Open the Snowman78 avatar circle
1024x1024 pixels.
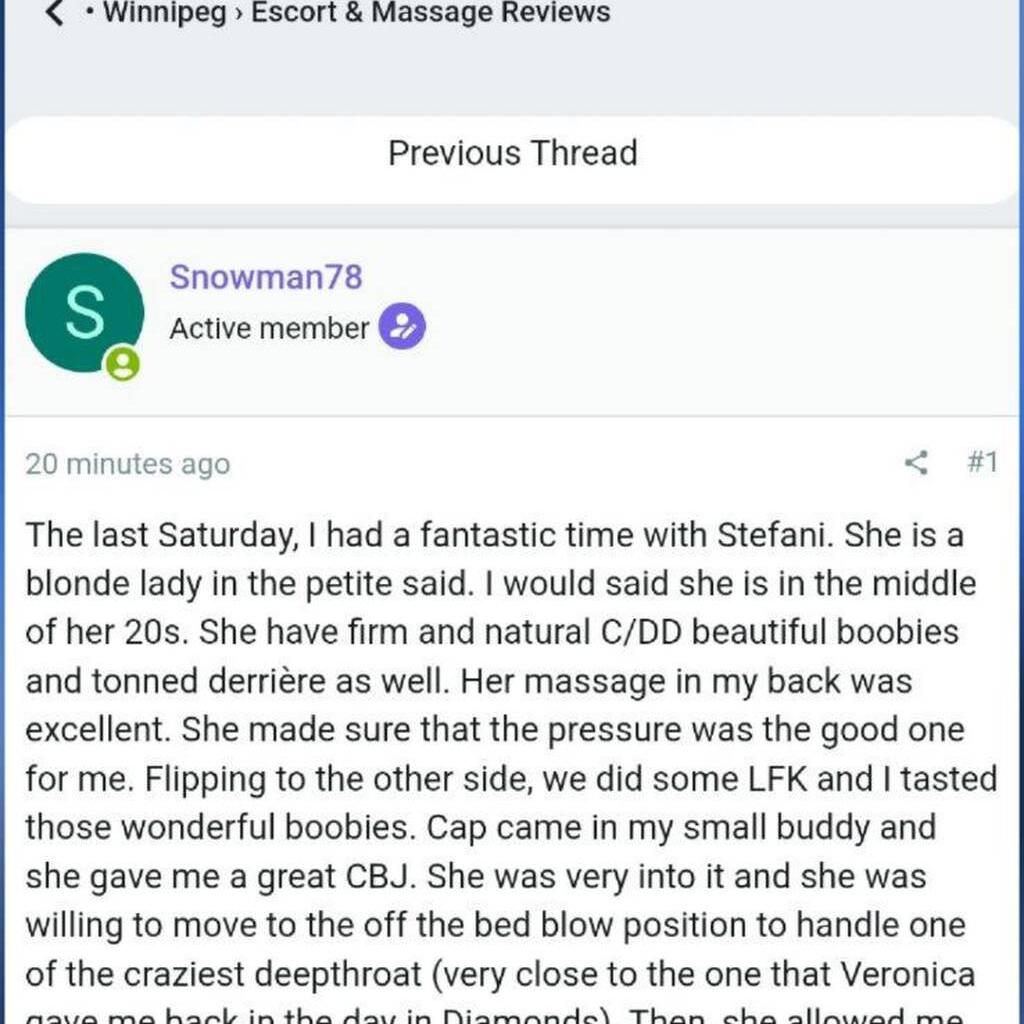coord(84,313)
